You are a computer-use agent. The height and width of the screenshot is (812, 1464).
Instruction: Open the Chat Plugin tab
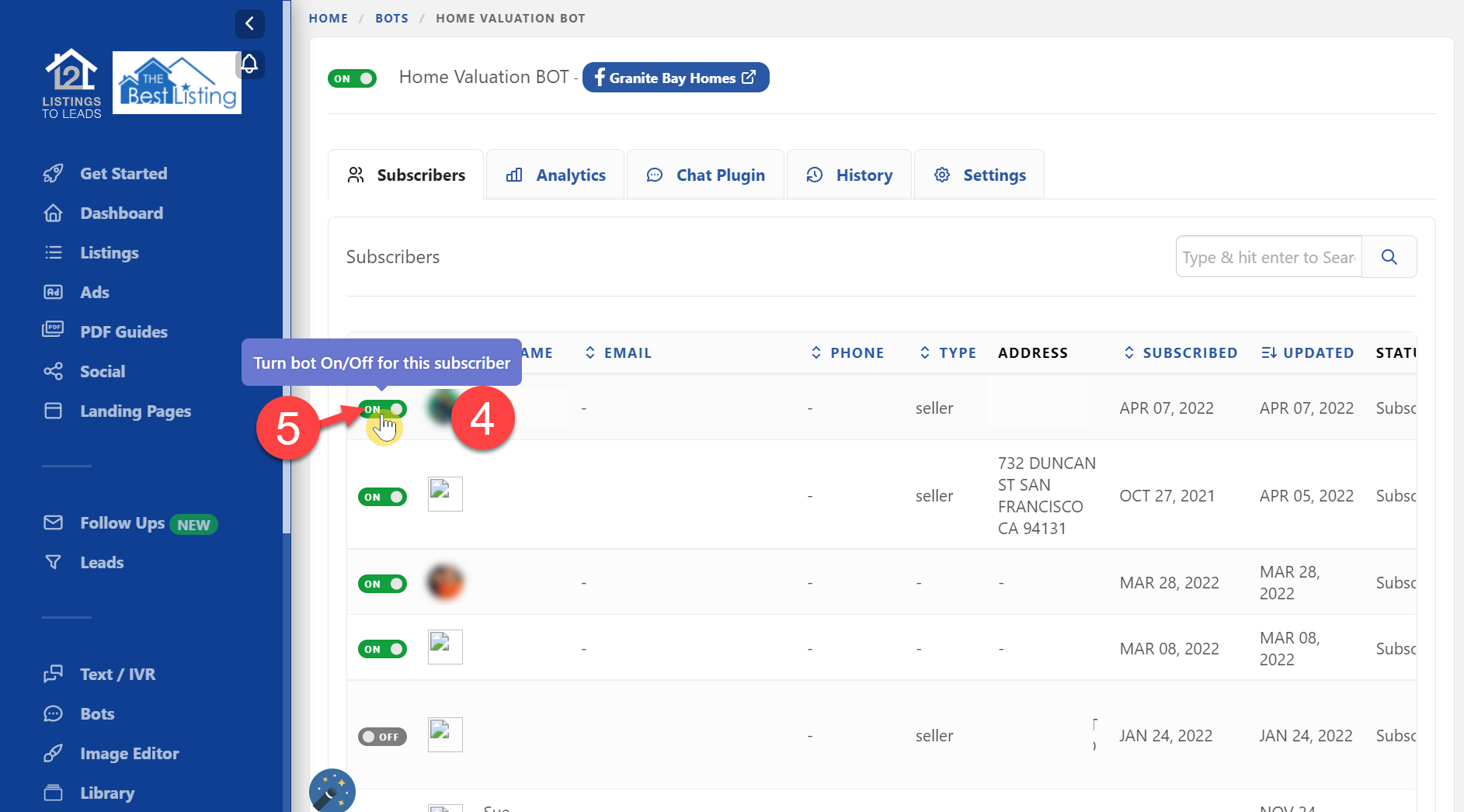tap(705, 175)
